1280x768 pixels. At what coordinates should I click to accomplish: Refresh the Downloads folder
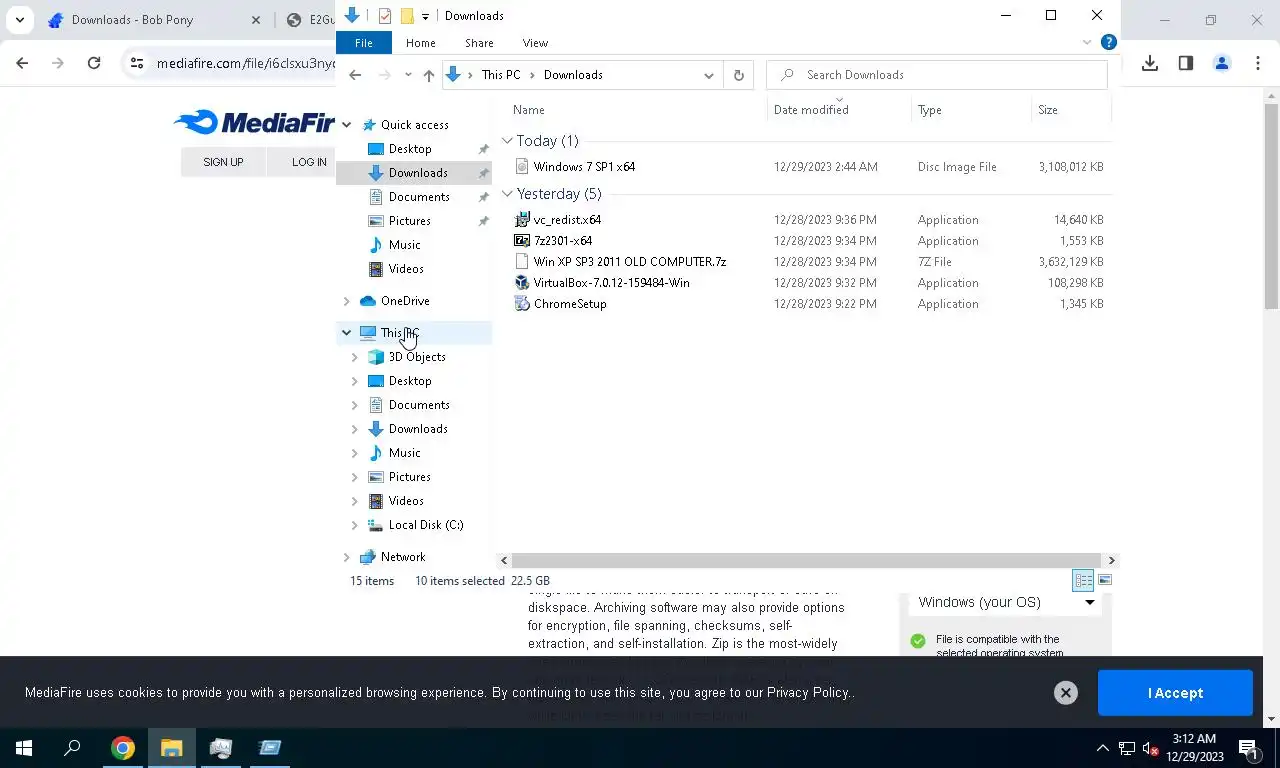point(739,75)
